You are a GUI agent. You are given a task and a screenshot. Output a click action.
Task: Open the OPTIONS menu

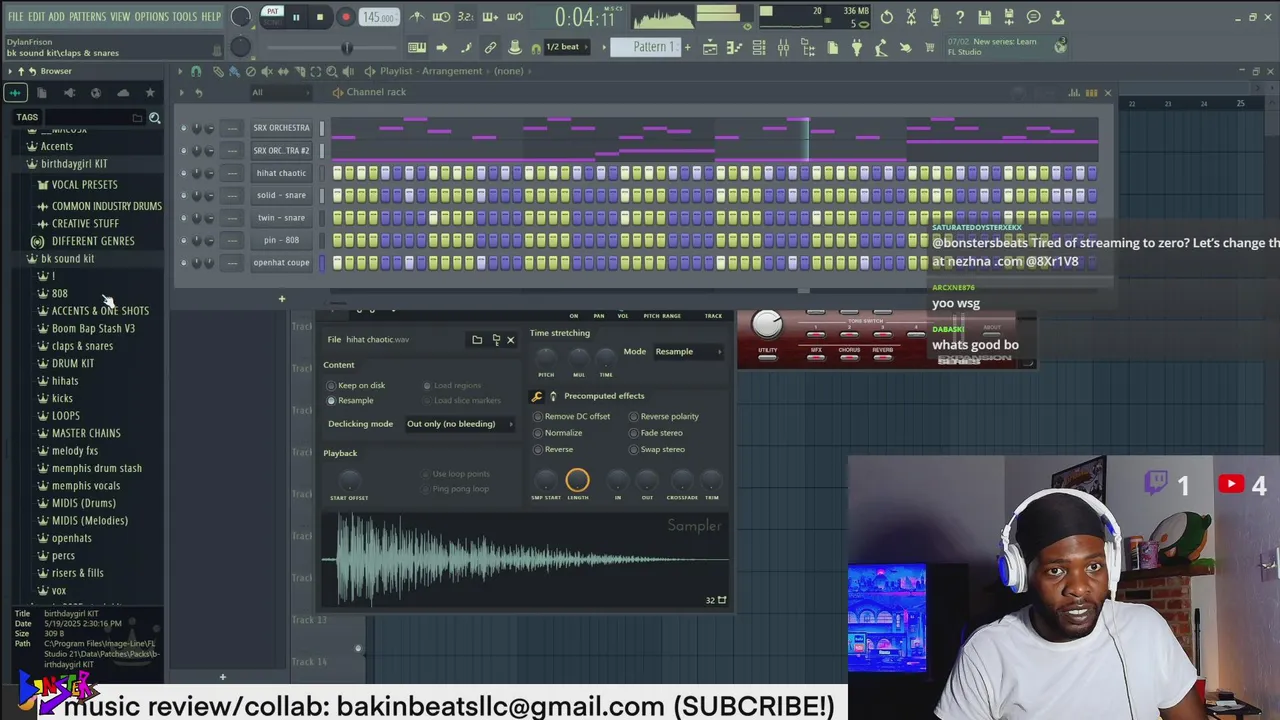click(151, 17)
